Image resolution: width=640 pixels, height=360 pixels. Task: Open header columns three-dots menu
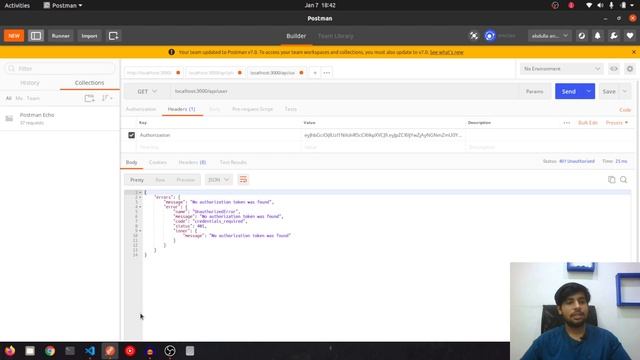pos(567,122)
